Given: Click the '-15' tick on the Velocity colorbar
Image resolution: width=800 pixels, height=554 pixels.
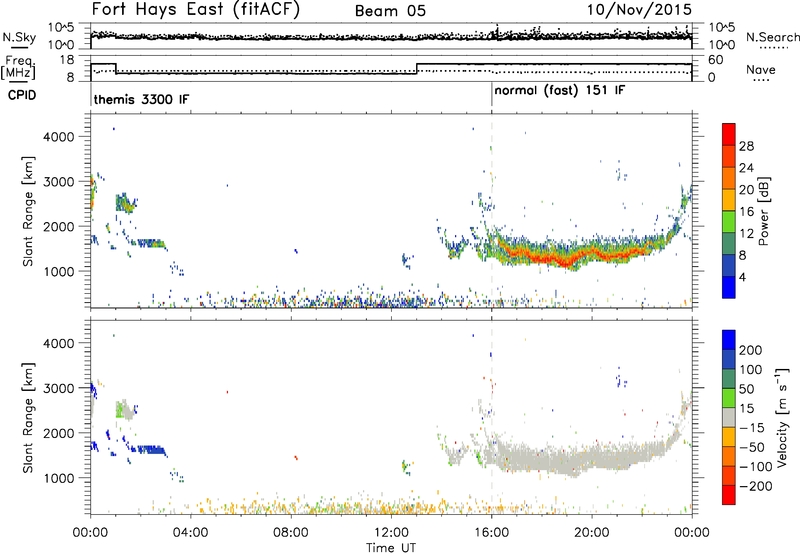Looking at the screenshot, I should click(752, 428).
